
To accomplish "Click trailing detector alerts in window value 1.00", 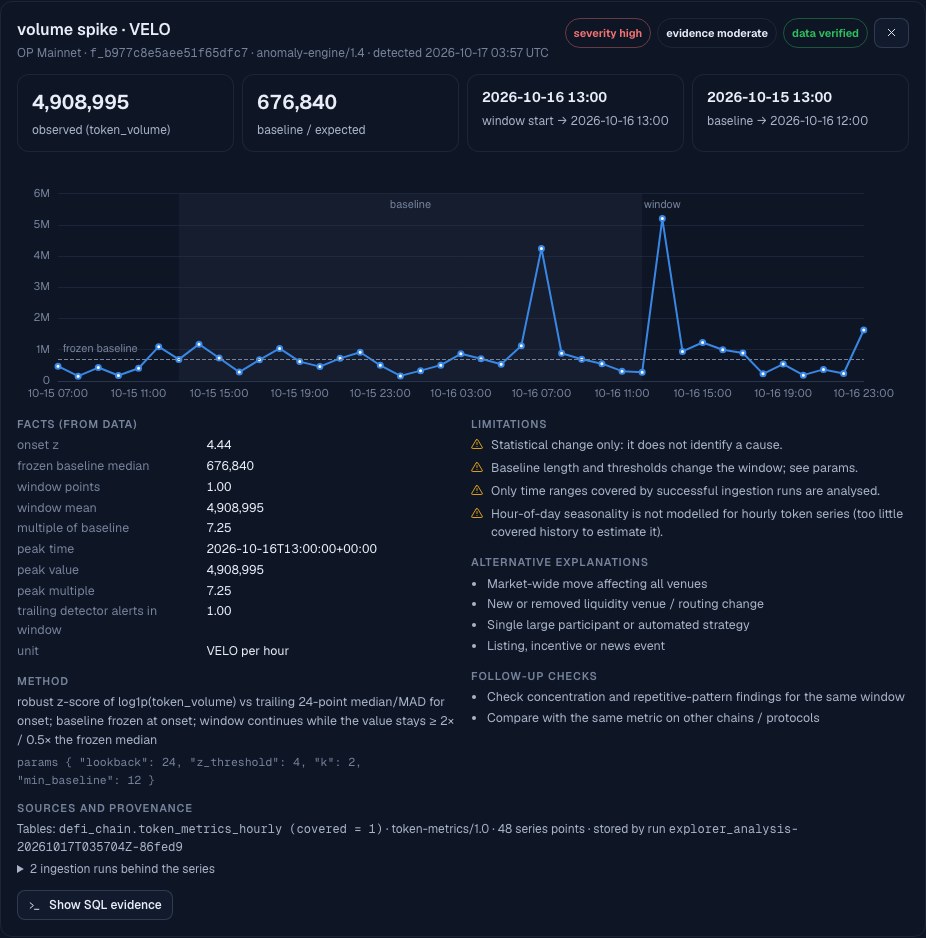I will [219, 611].
